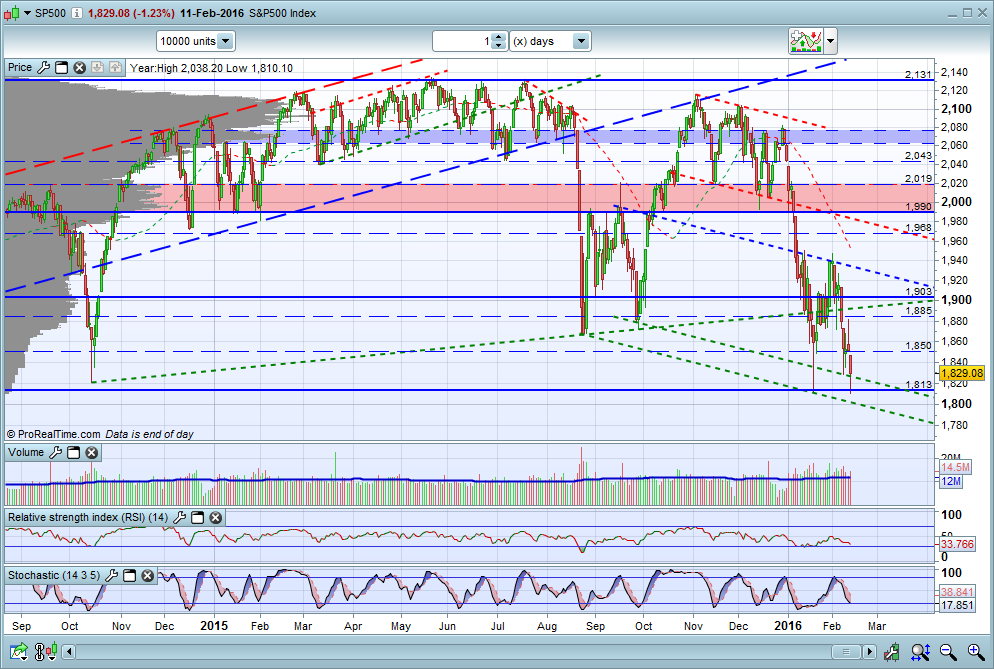The width and height of the screenshot is (994, 669).
Task: Open chart properties wrench-candlestick icon
Action: [x=891, y=651]
